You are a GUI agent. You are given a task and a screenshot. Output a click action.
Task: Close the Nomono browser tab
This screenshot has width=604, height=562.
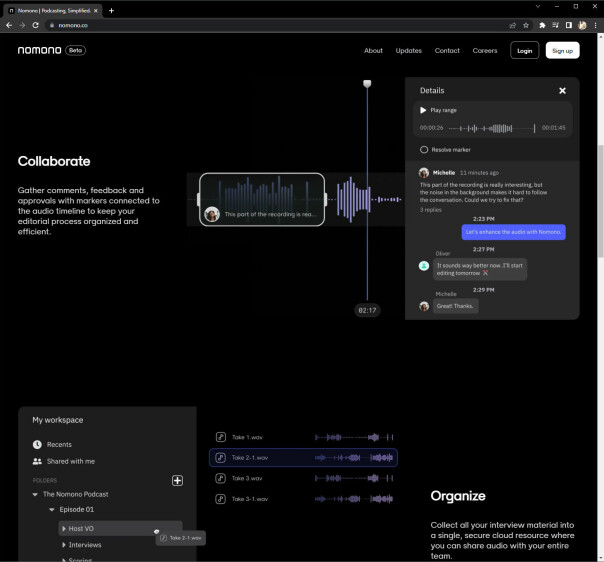96,11
